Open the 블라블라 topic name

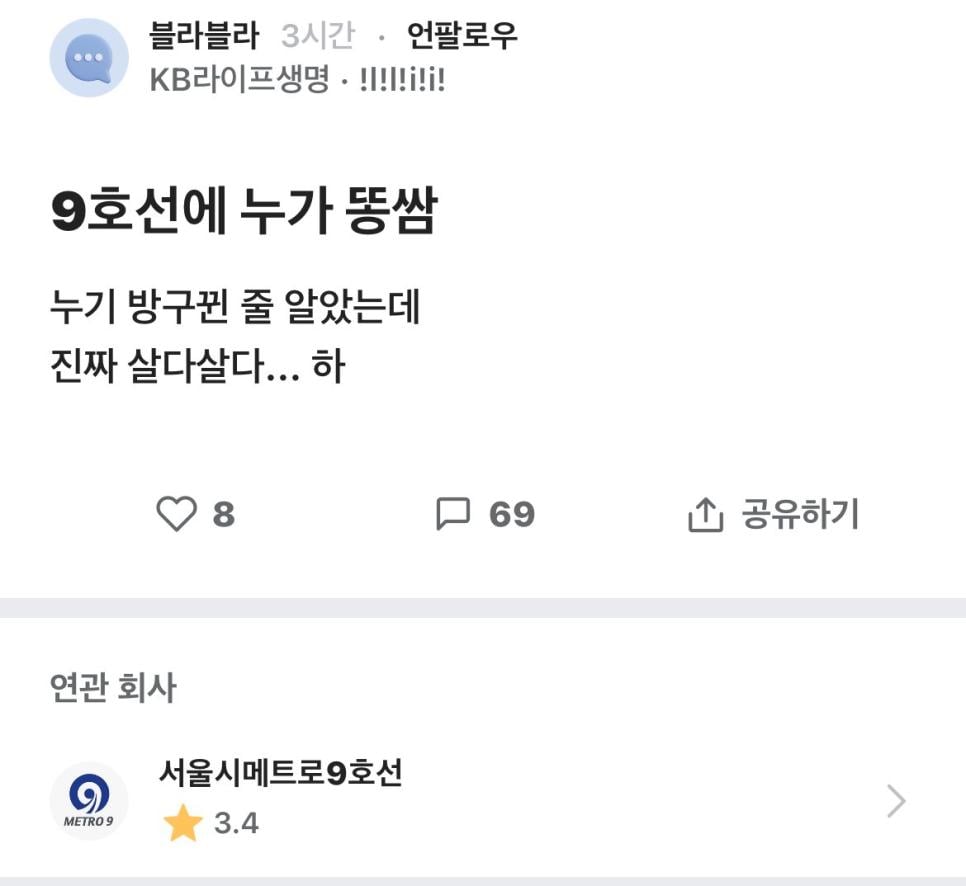point(204,37)
